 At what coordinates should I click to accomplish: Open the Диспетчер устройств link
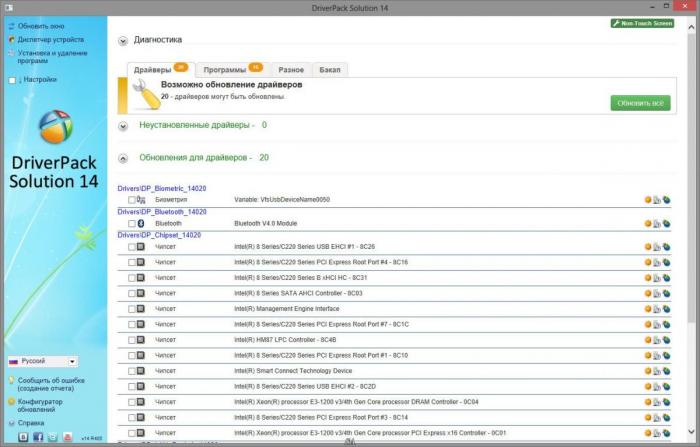(51, 40)
